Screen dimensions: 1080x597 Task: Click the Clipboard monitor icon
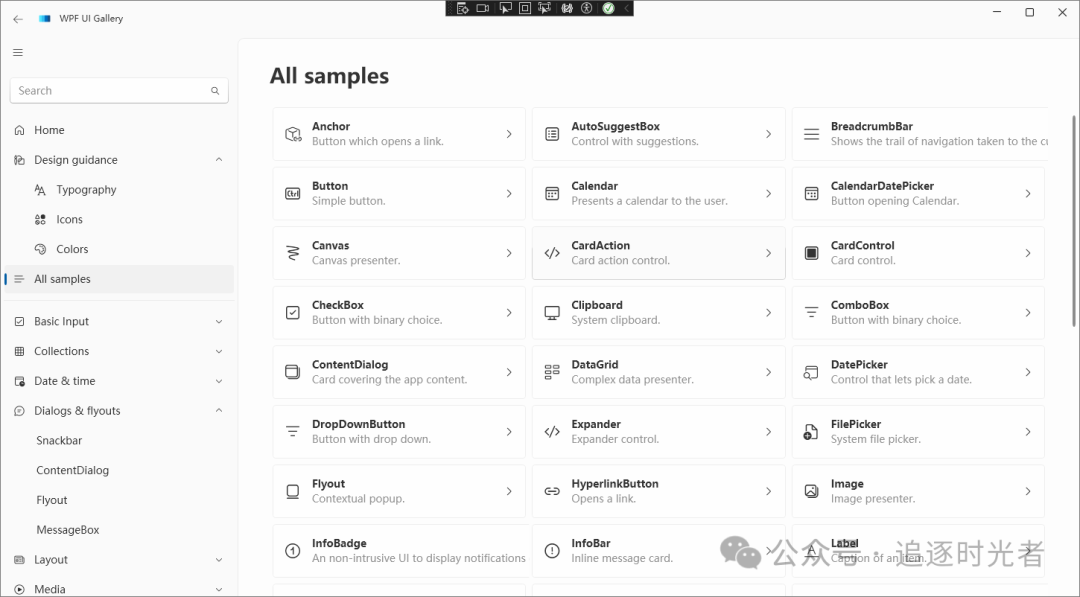tap(552, 313)
